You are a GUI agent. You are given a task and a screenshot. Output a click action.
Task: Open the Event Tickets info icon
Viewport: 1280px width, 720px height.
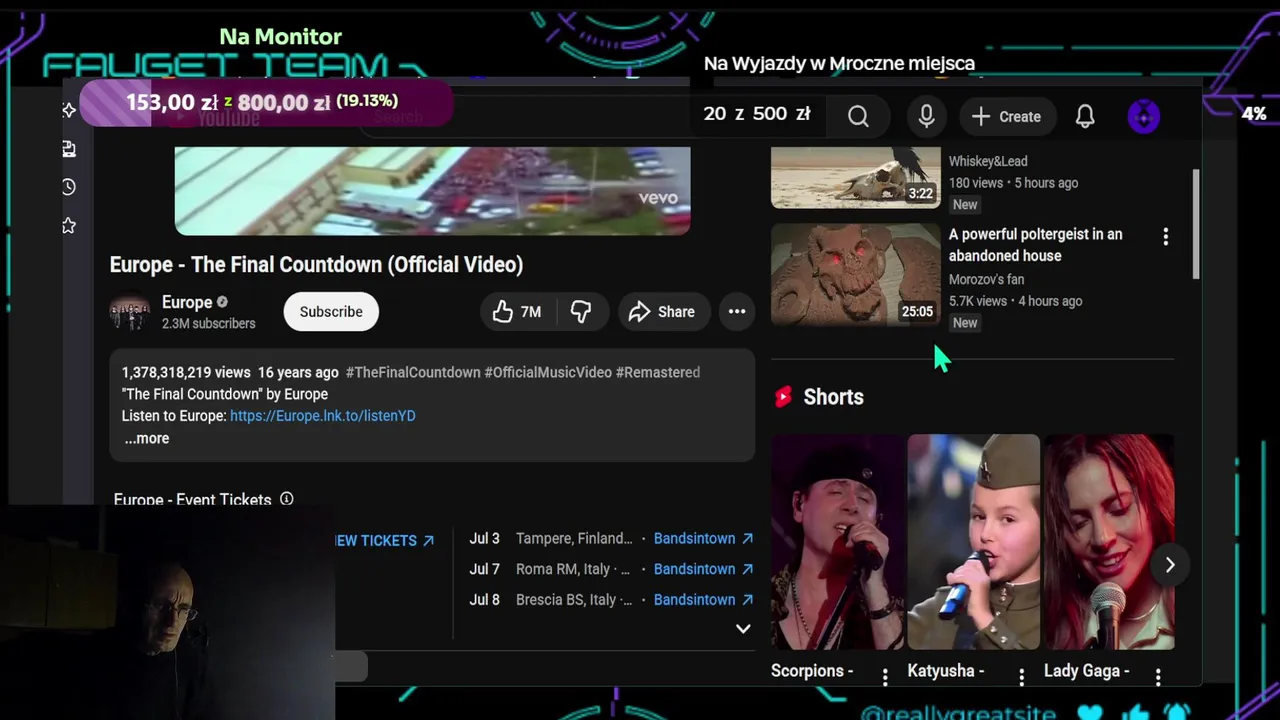coord(286,498)
